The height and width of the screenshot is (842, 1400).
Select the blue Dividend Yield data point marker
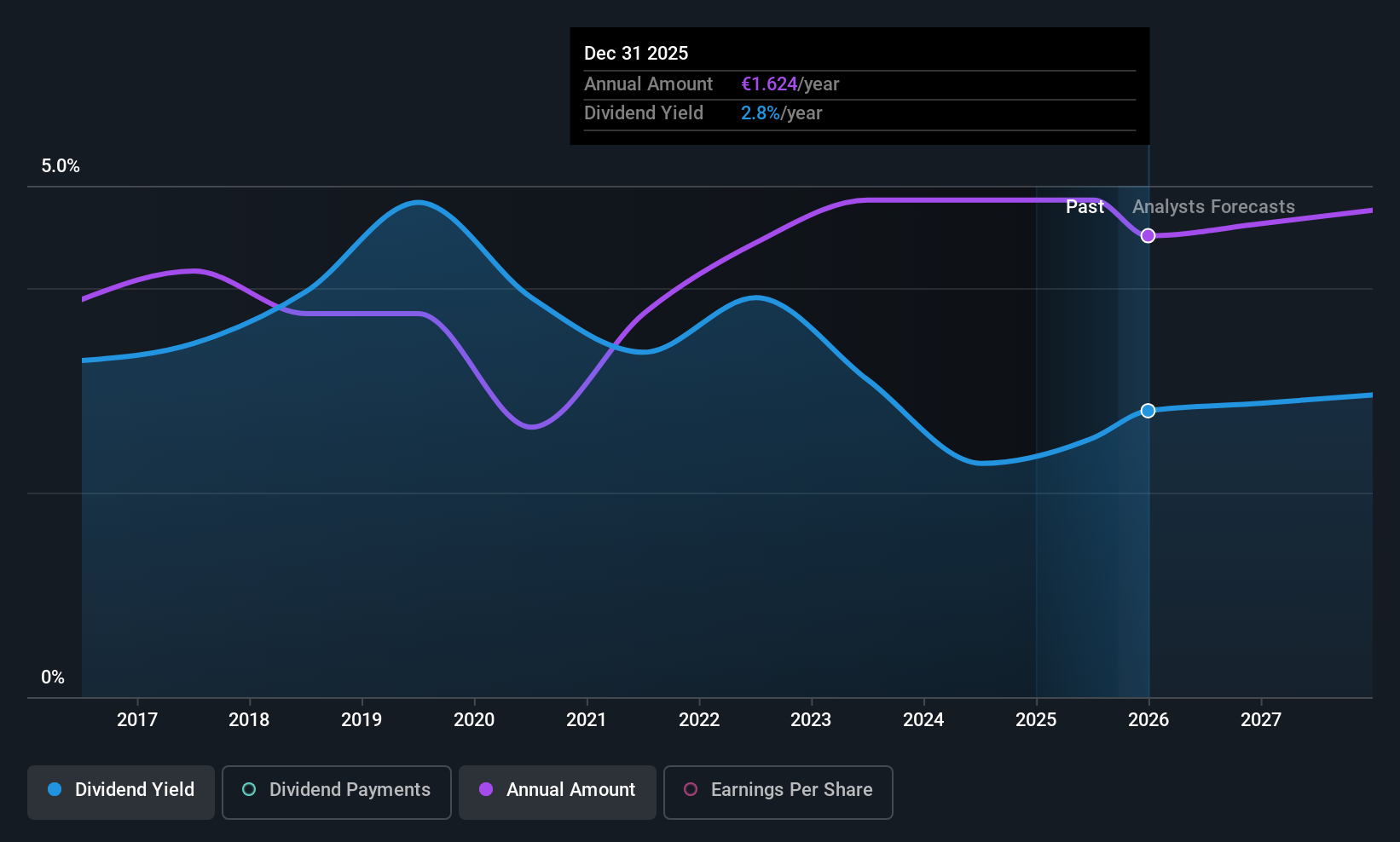(x=1148, y=411)
